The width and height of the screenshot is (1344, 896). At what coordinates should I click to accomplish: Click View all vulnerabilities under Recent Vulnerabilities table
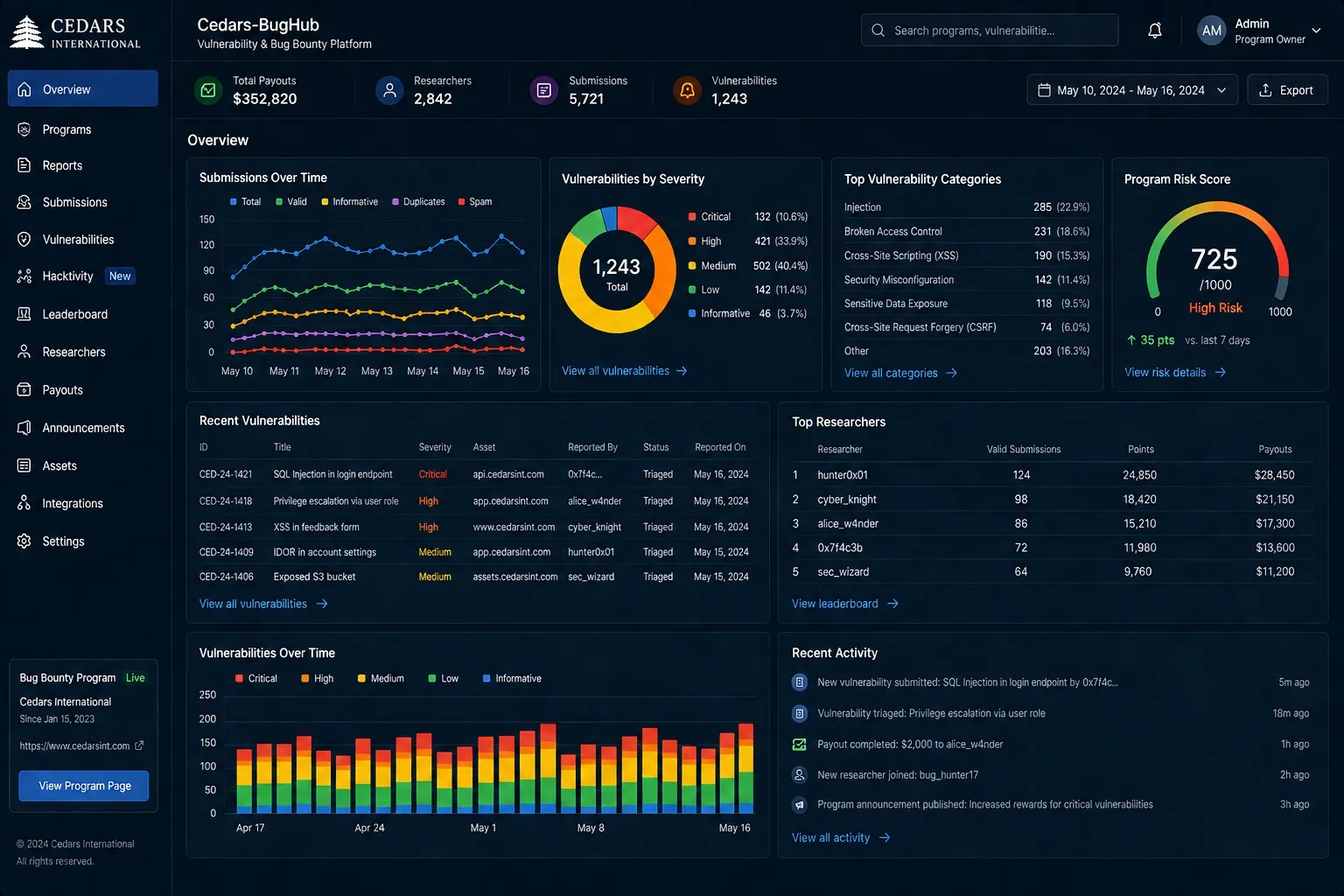[x=262, y=604]
